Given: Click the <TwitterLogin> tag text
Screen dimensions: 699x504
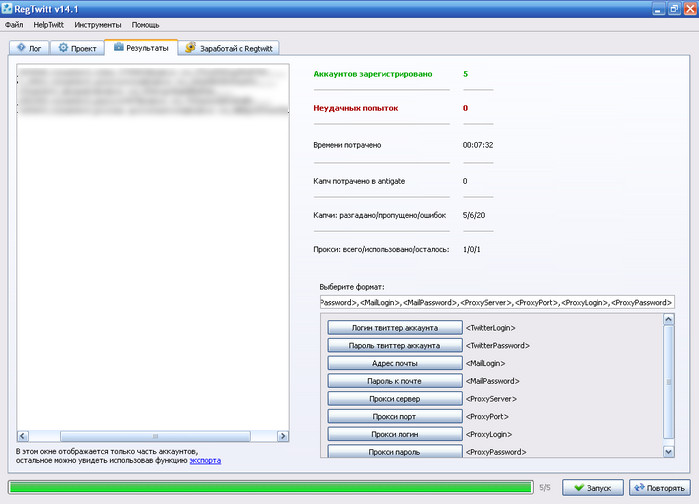Looking at the screenshot, I should (x=491, y=328).
